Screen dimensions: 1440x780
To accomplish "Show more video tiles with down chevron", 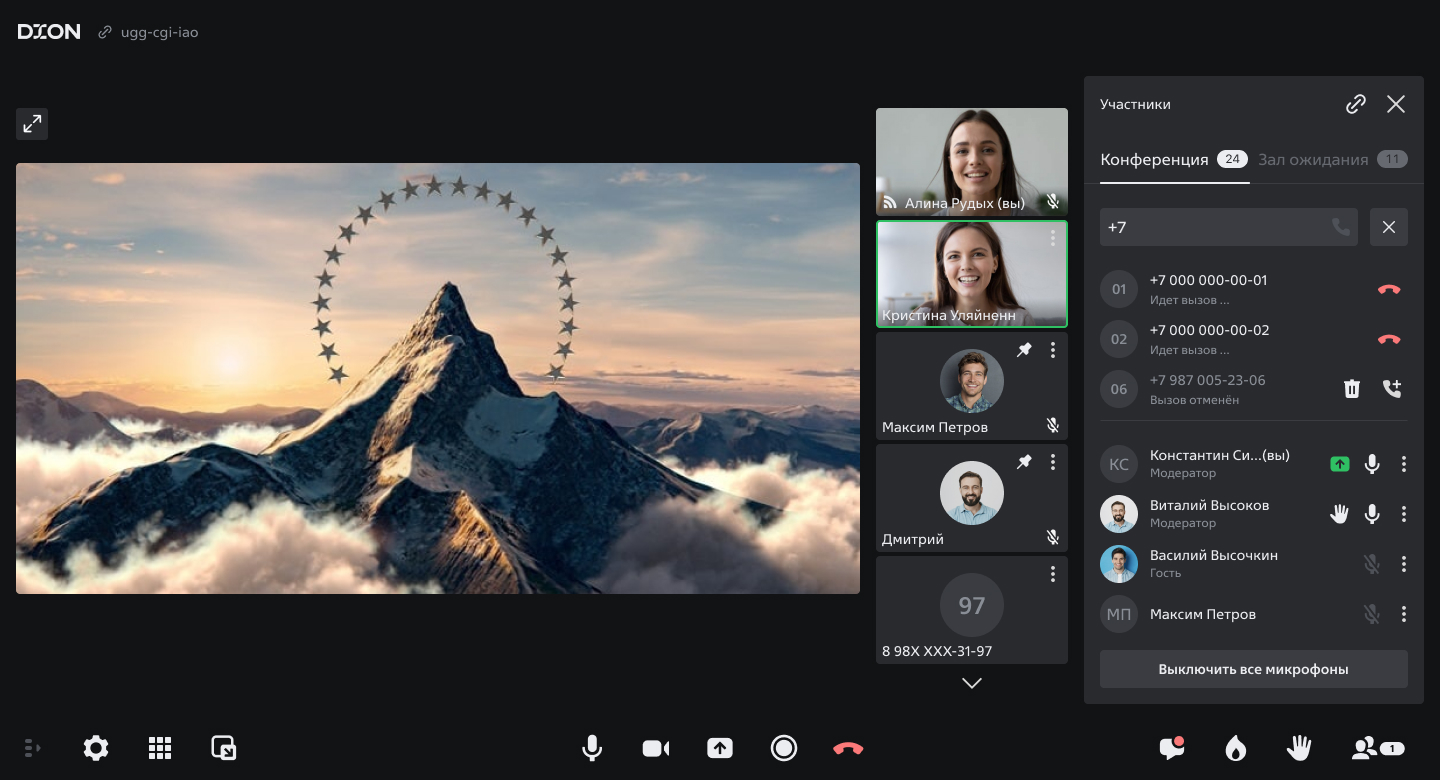I will pyautogui.click(x=972, y=683).
